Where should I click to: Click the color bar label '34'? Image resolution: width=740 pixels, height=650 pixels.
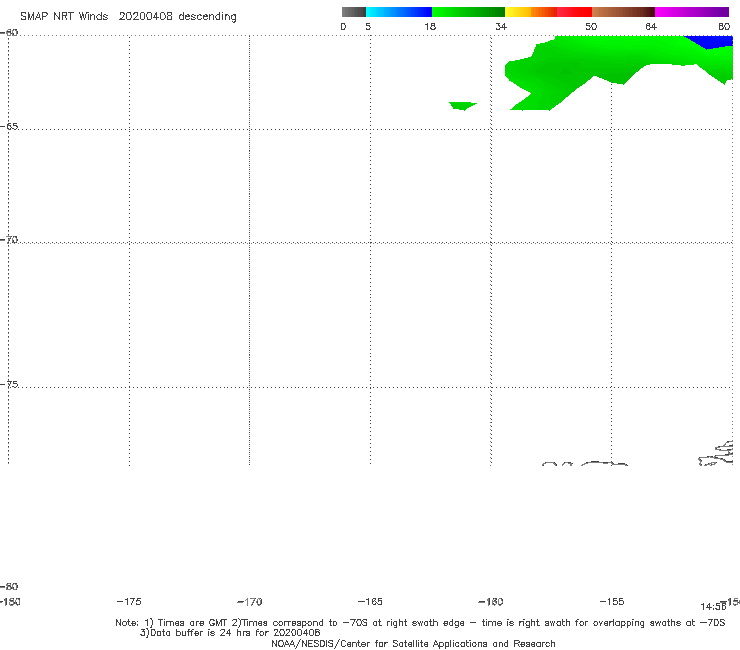coord(501,26)
